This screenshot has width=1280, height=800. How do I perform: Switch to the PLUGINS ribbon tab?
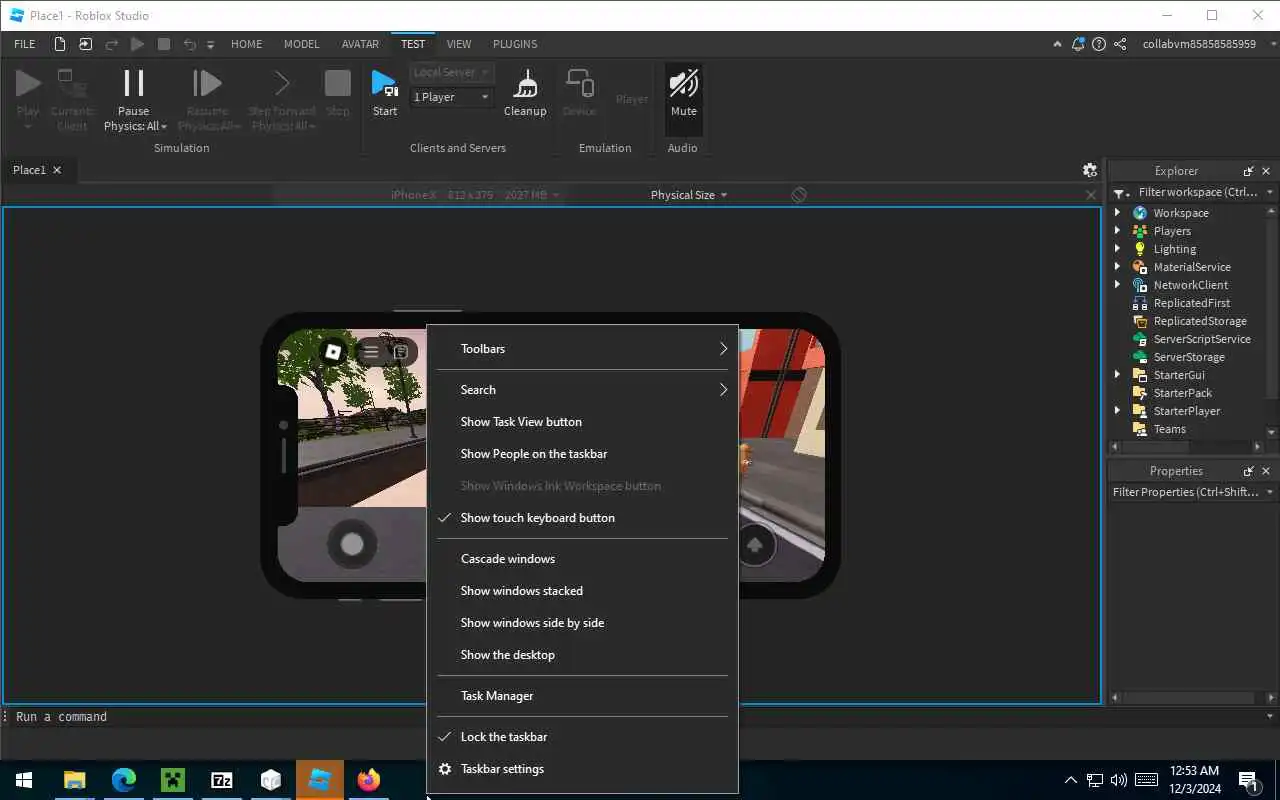point(515,44)
